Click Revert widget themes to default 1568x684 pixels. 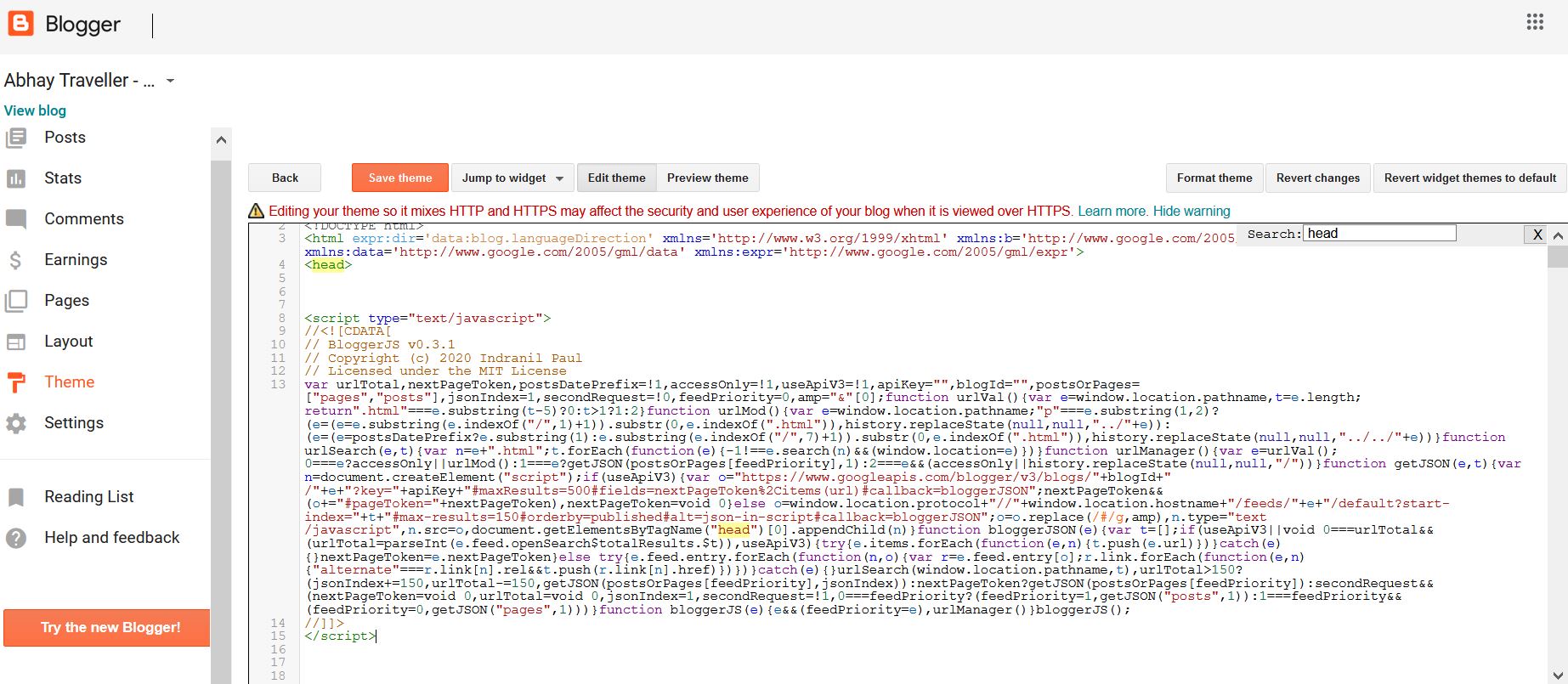(1469, 178)
